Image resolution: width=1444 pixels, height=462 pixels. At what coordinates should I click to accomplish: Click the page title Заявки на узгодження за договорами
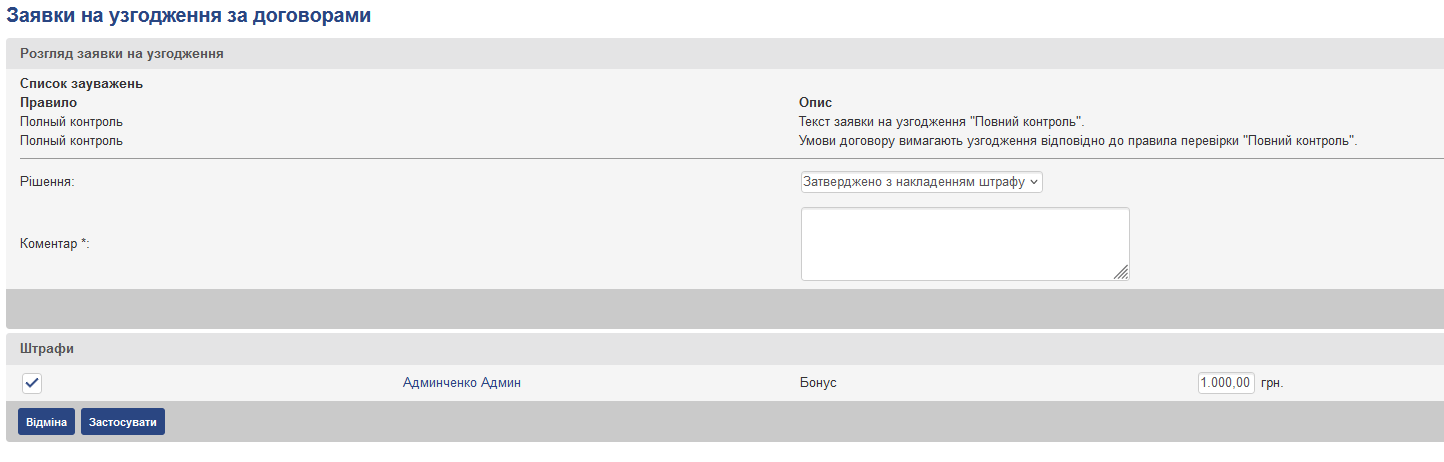pyautogui.click(x=189, y=16)
